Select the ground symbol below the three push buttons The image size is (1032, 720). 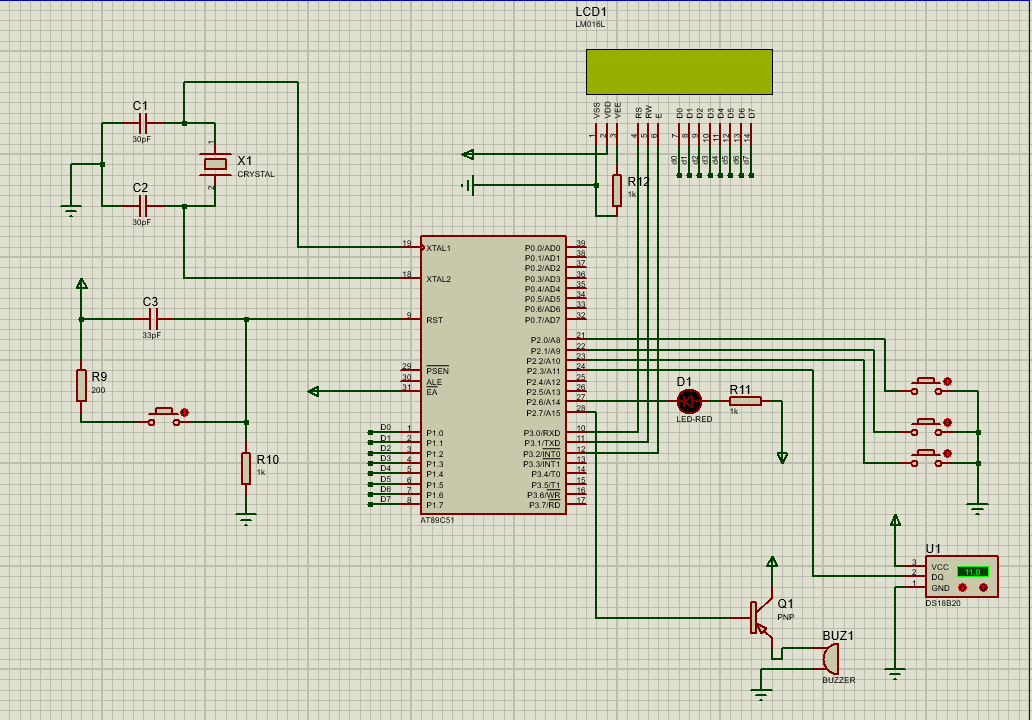978,509
